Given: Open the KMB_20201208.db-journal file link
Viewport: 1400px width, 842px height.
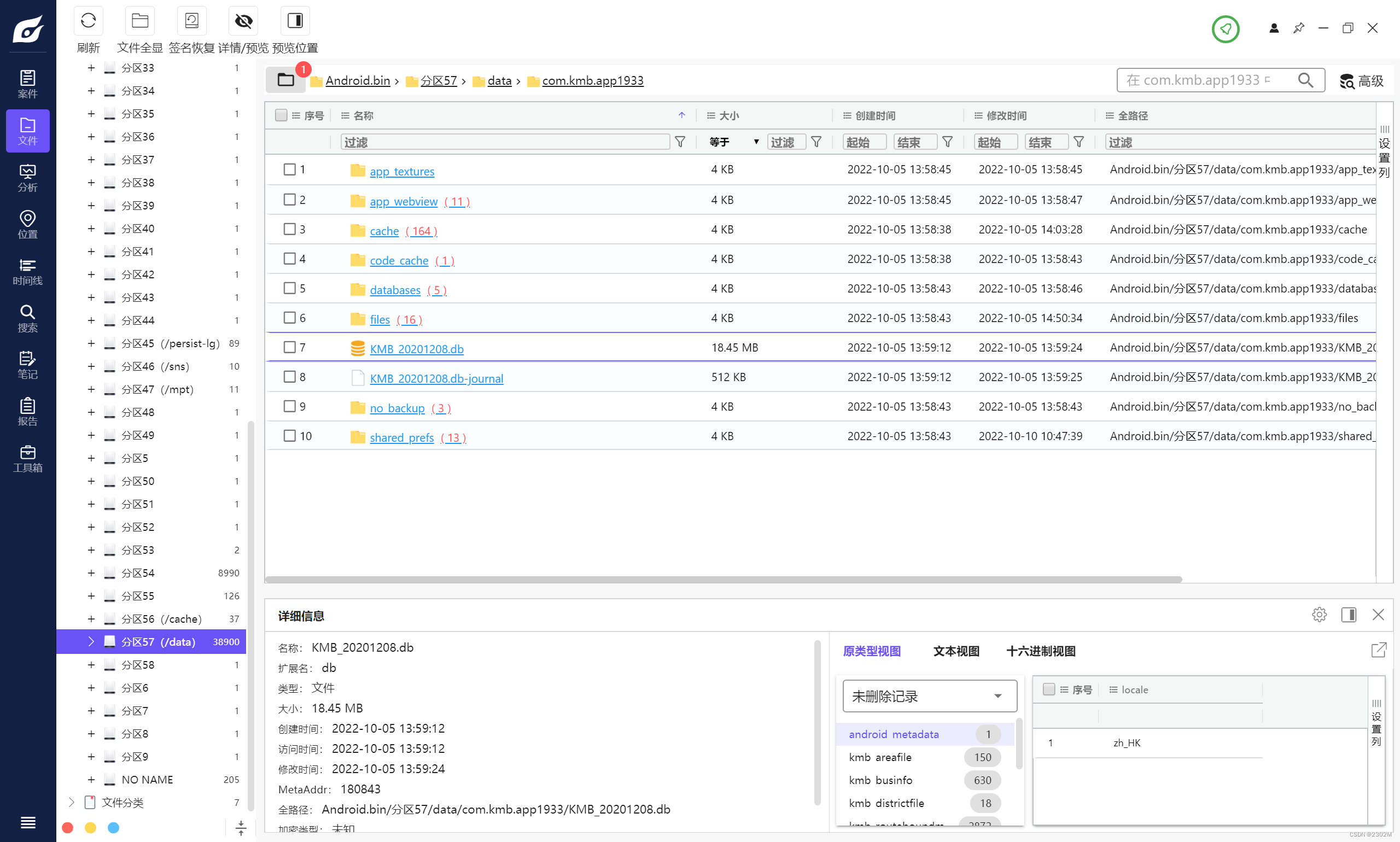Looking at the screenshot, I should pyautogui.click(x=436, y=378).
